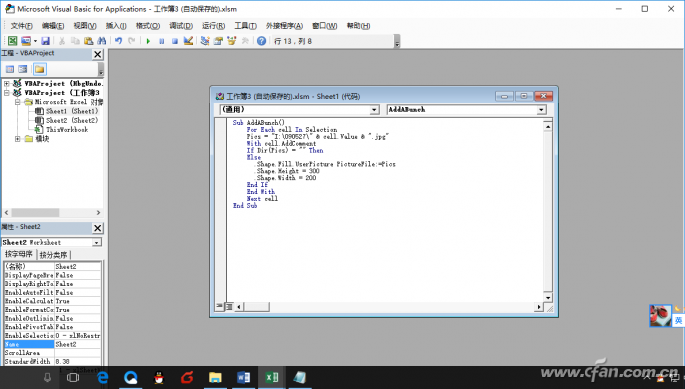The height and width of the screenshot is (389, 685).
Task: Open the (通用) object dropdown in code window
Action: (x=374, y=110)
